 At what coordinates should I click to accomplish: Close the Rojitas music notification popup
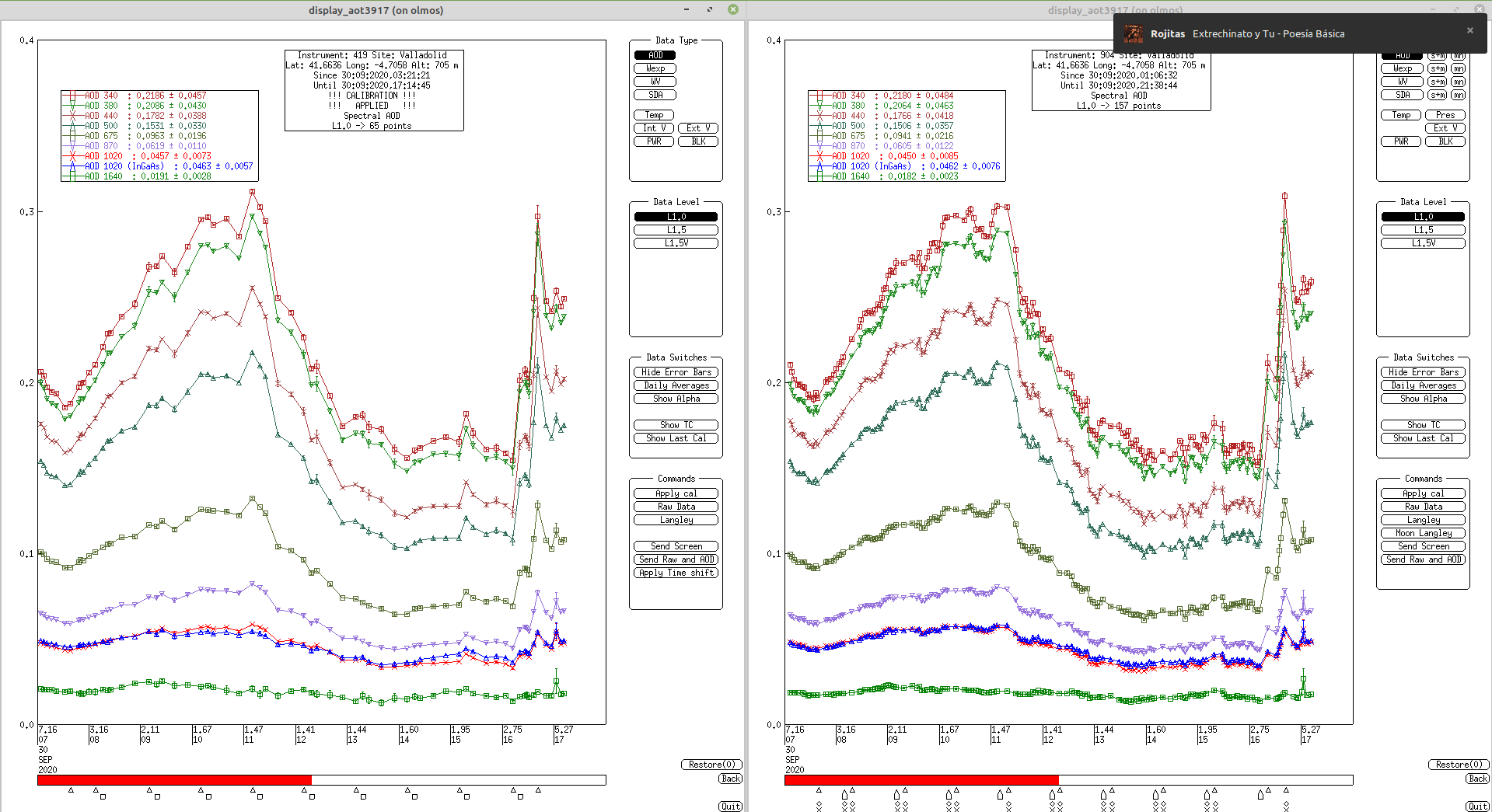click(x=1469, y=30)
